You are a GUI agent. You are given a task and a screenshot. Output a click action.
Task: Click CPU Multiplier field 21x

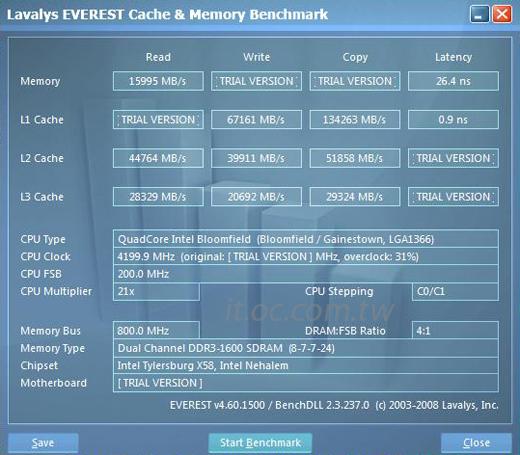pos(156,292)
